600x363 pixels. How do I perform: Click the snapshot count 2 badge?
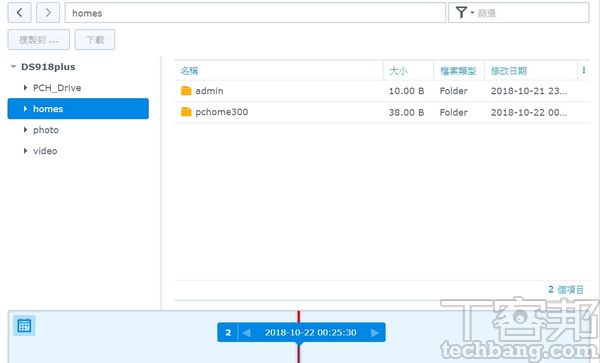[228, 332]
